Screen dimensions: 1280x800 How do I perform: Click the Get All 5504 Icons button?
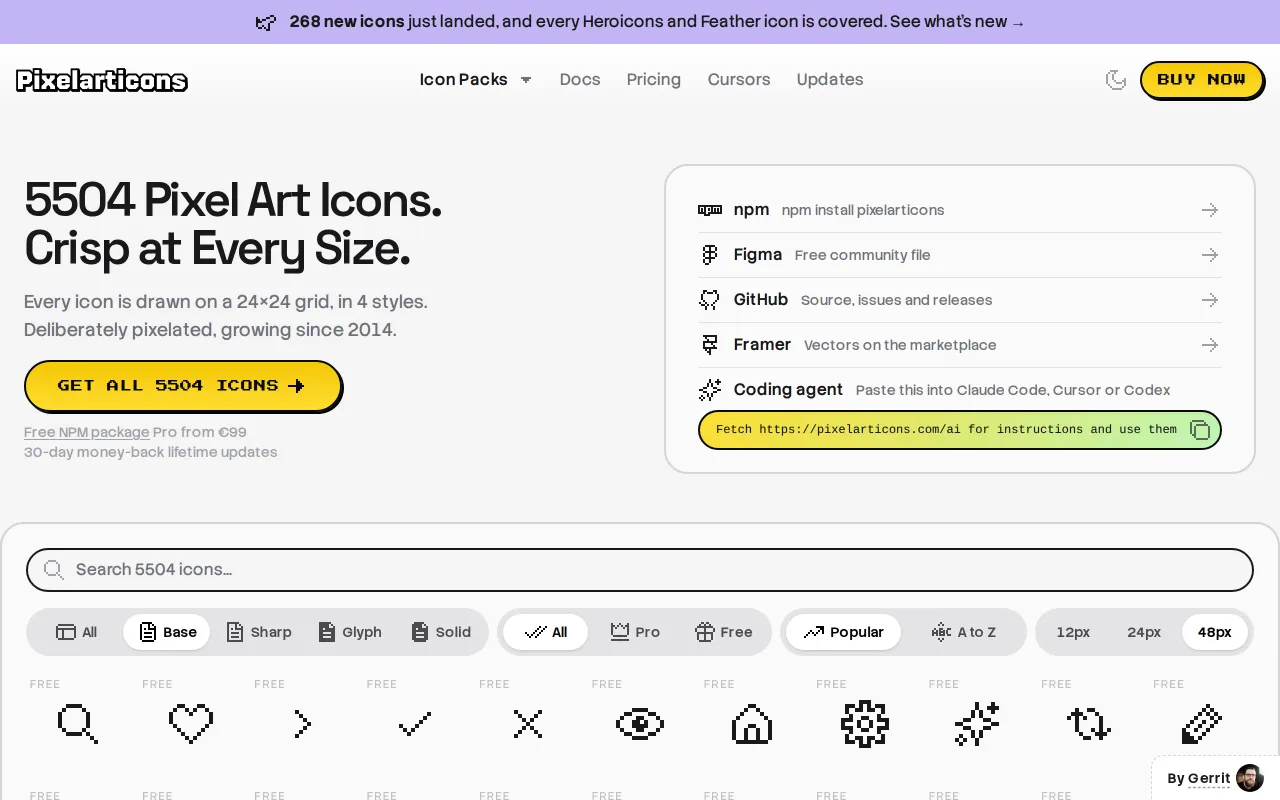coord(182,386)
